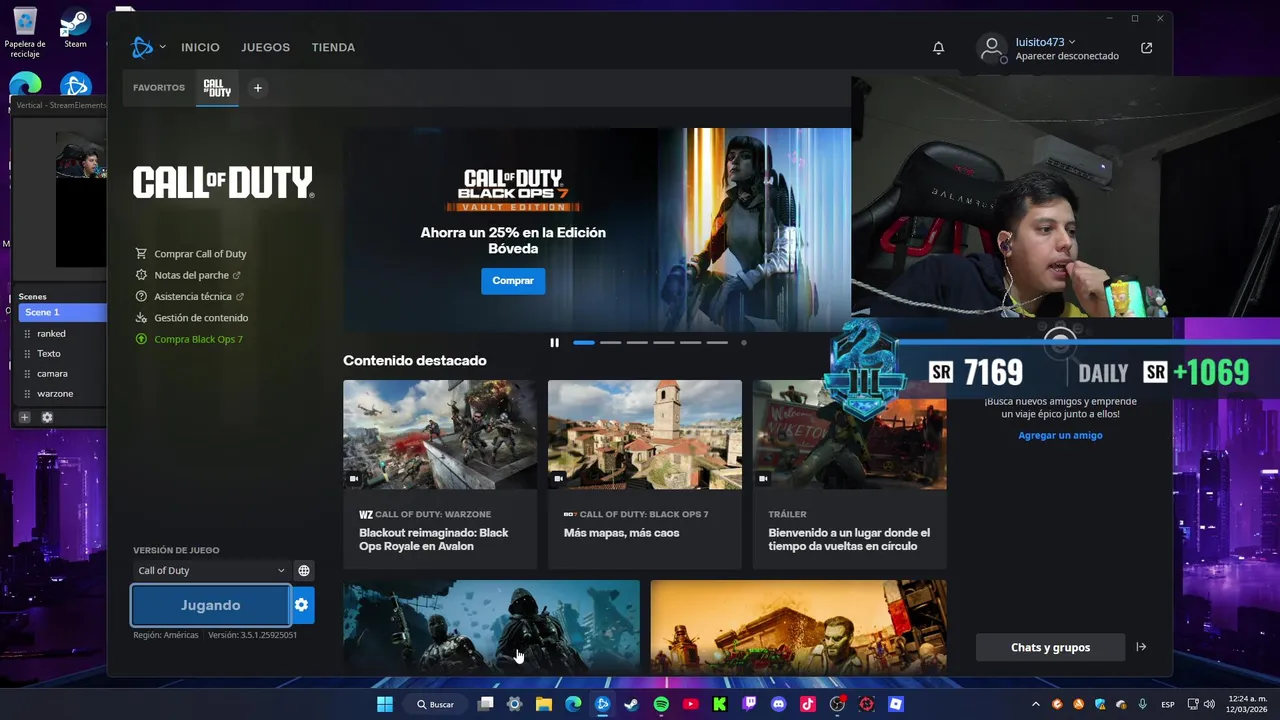
Task: Open the Steam desktop shortcut
Action: point(75,29)
